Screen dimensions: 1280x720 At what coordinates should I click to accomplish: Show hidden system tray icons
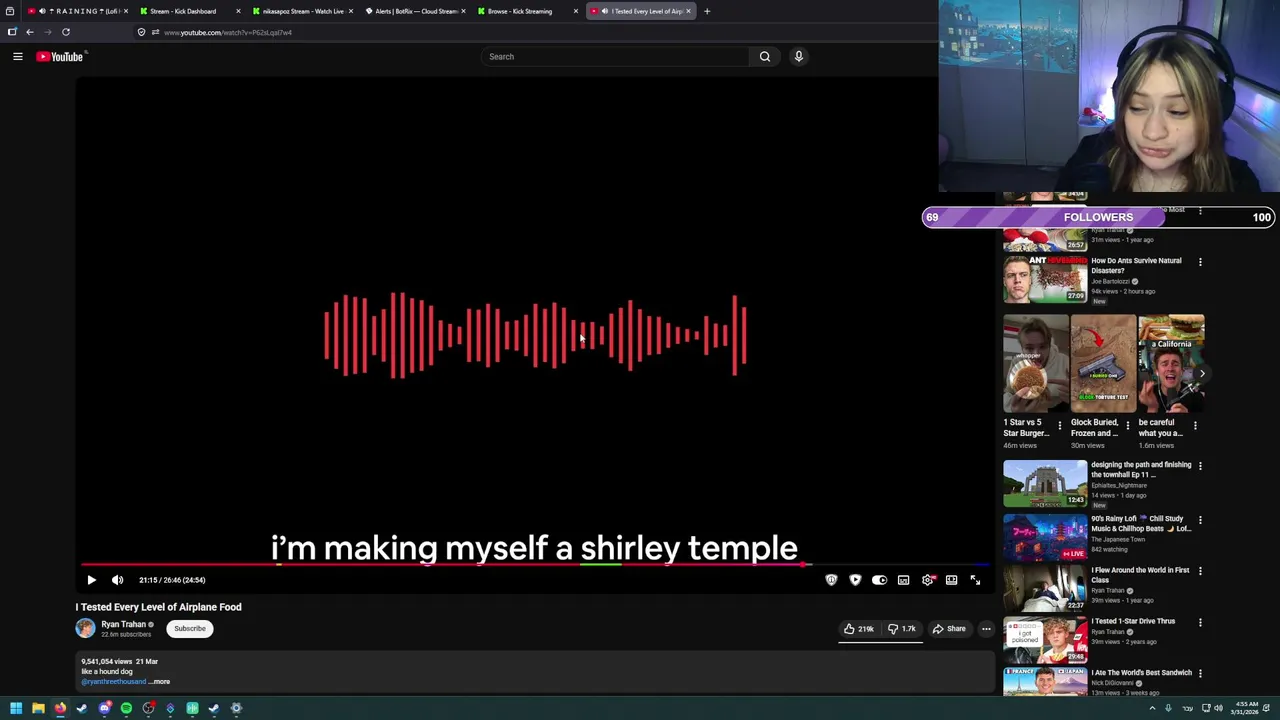(1152, 708)
